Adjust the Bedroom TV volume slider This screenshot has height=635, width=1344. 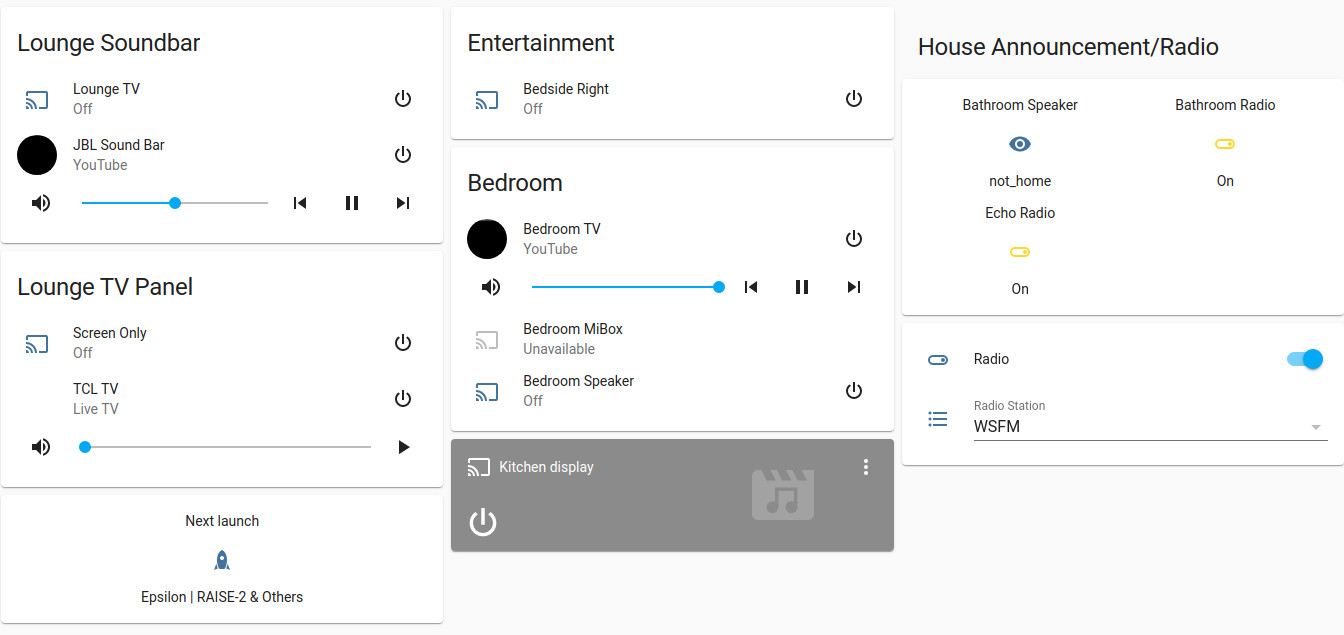click(625, 287)
